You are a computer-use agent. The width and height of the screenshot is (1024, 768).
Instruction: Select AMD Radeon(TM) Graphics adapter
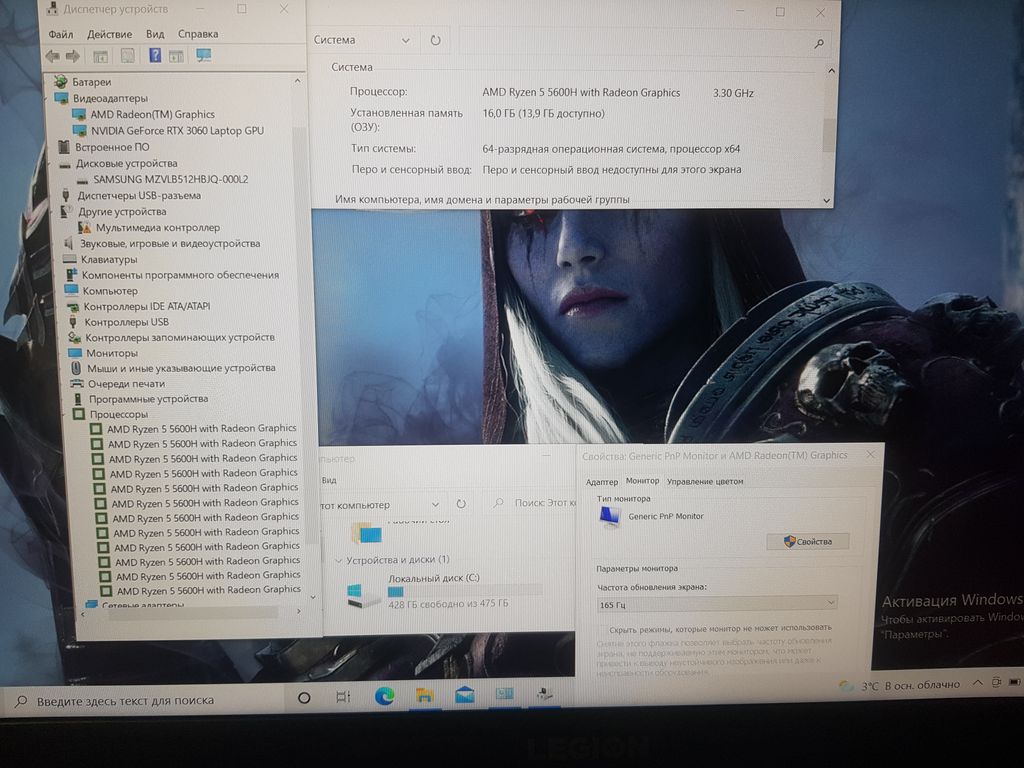[152, 114]
